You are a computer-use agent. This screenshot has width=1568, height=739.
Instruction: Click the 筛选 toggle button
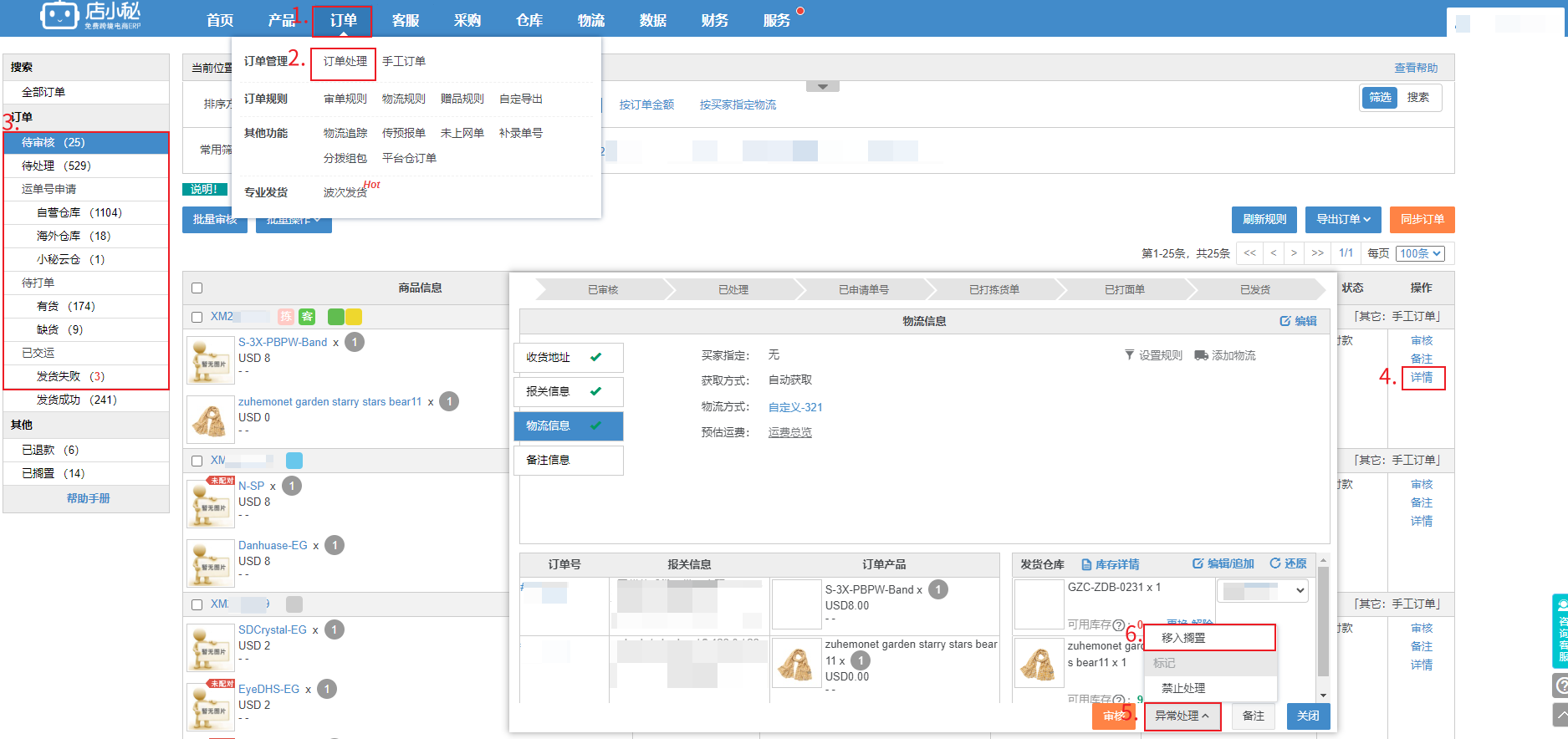click(x=1380, y=98)
